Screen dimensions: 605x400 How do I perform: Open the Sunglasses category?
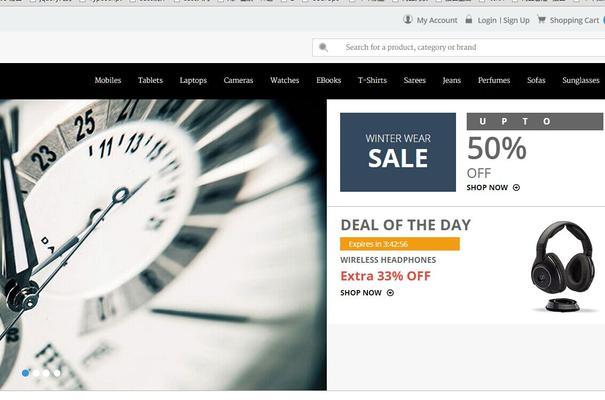pos(581,80)
